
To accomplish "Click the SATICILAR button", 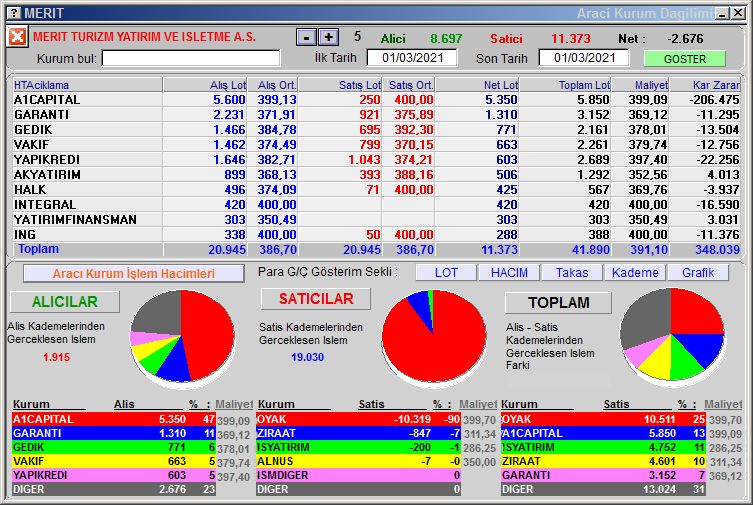I will [316, 299].
